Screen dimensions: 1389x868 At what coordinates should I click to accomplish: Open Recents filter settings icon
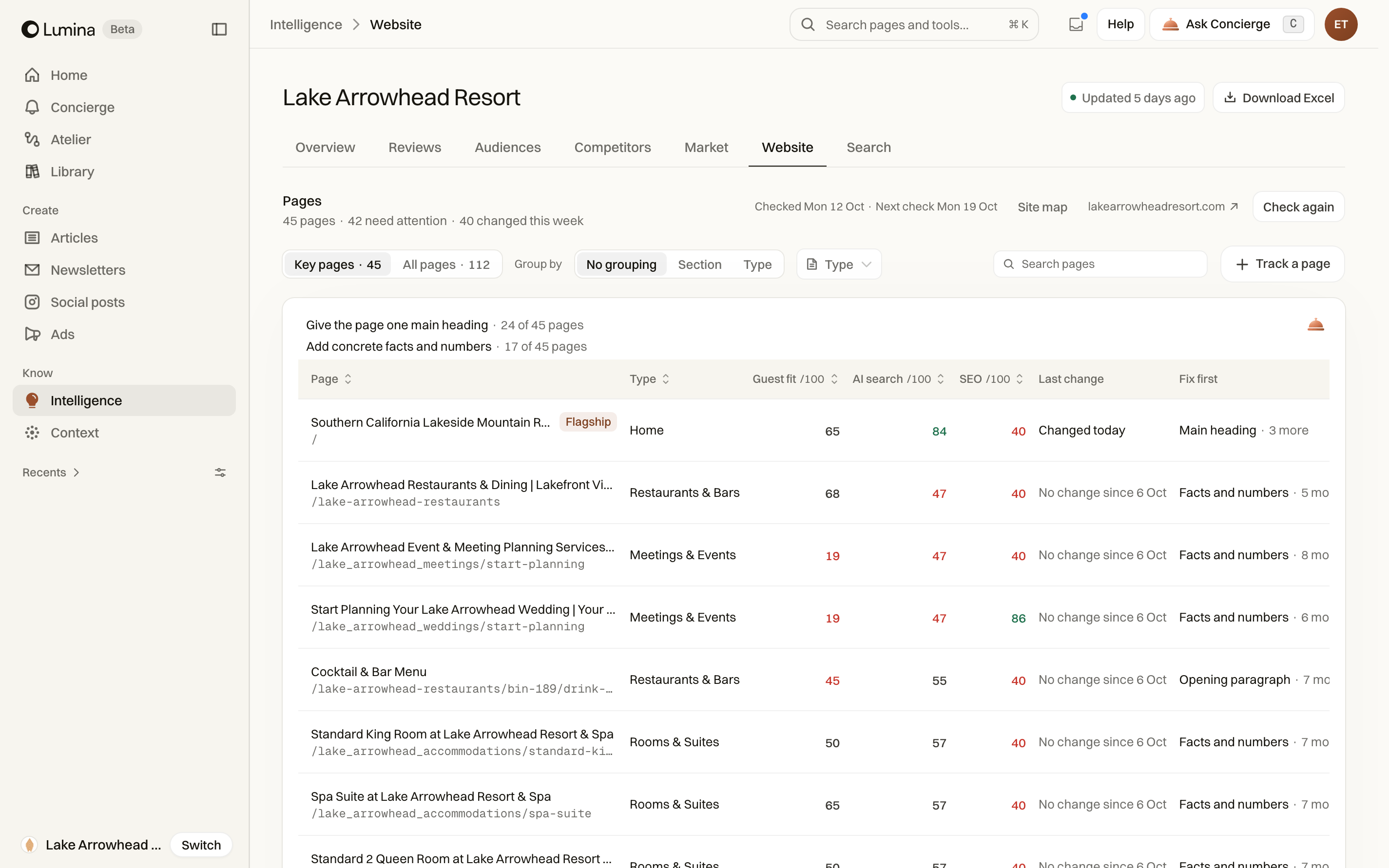220,472
